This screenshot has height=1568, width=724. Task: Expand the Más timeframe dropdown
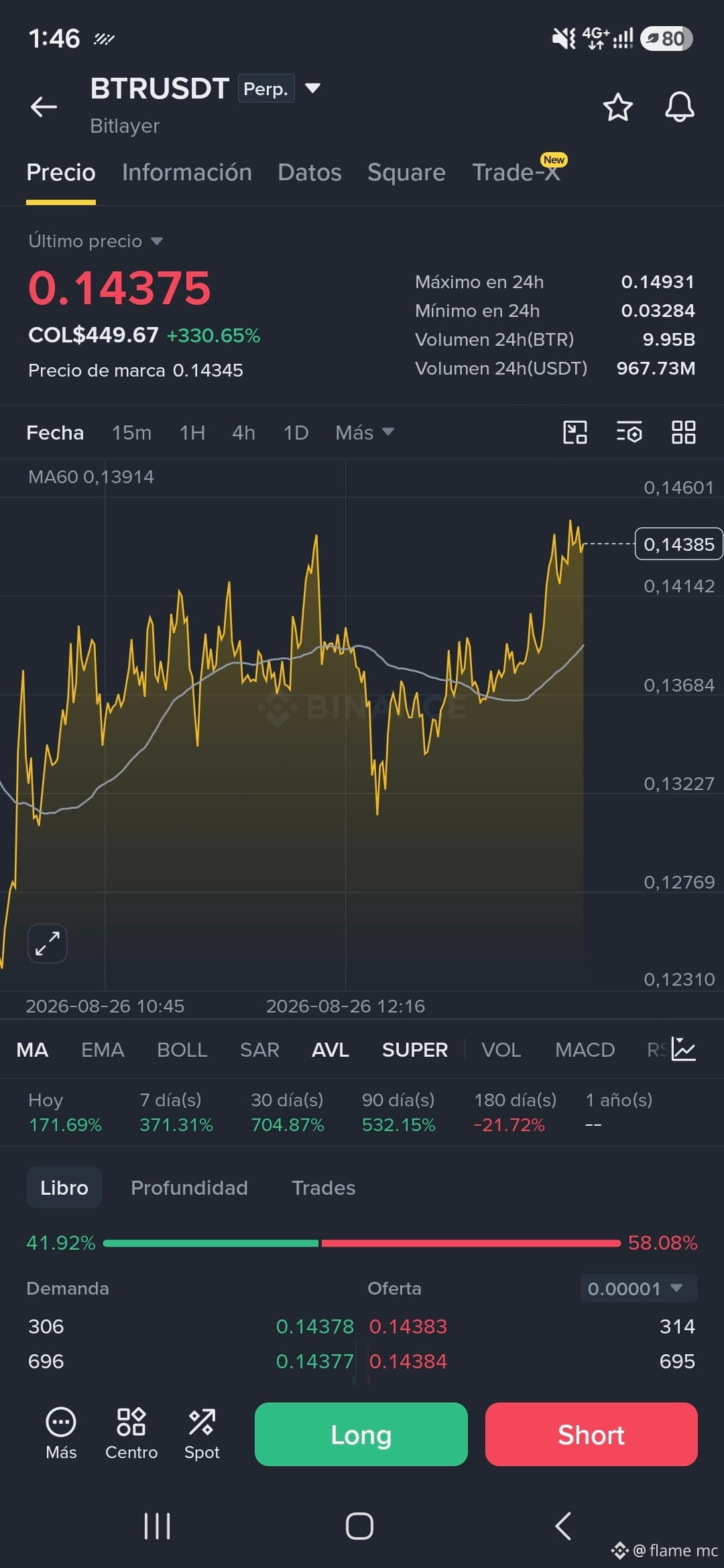(365, 433)
